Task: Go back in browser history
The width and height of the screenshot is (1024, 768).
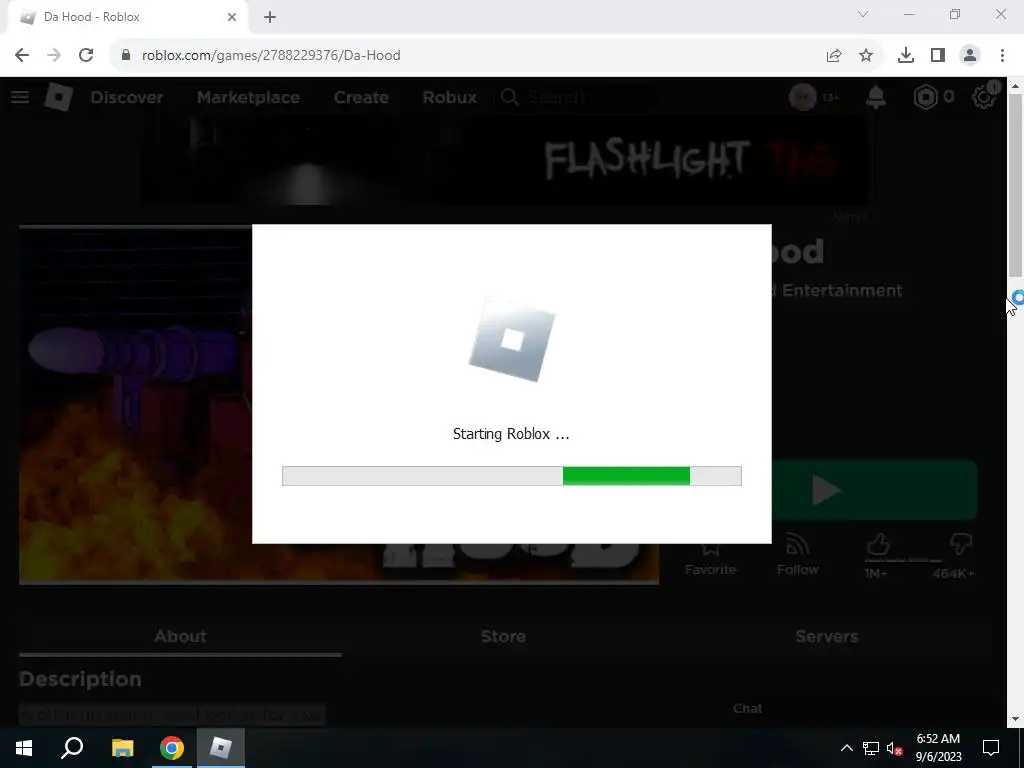Action: click(22, 55)
